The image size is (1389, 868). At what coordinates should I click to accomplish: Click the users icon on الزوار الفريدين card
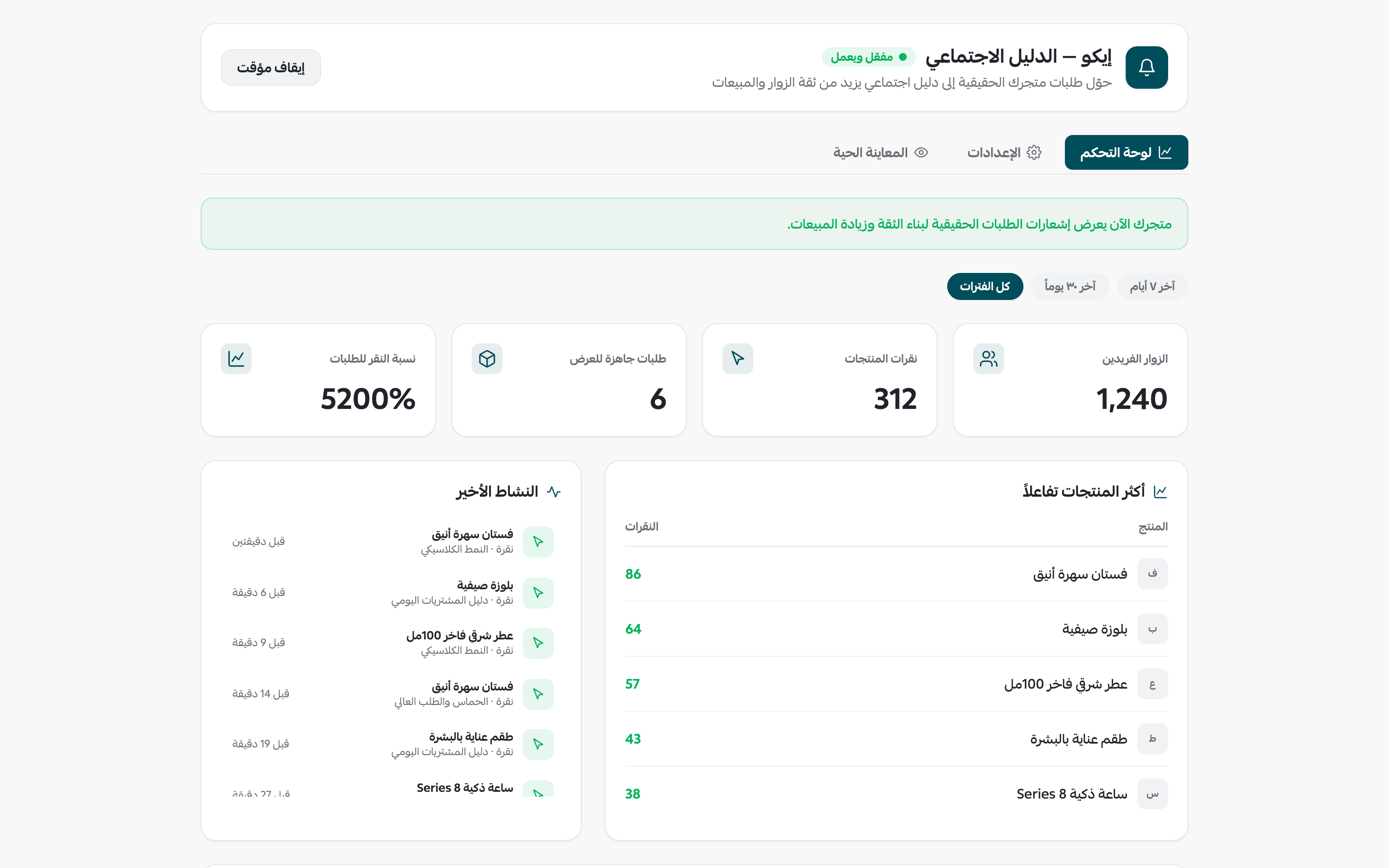(x=988, y=359)
